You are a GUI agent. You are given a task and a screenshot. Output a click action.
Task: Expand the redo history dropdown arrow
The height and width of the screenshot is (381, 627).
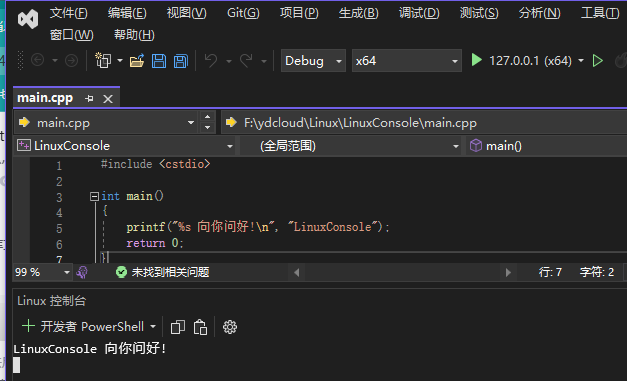264,61
